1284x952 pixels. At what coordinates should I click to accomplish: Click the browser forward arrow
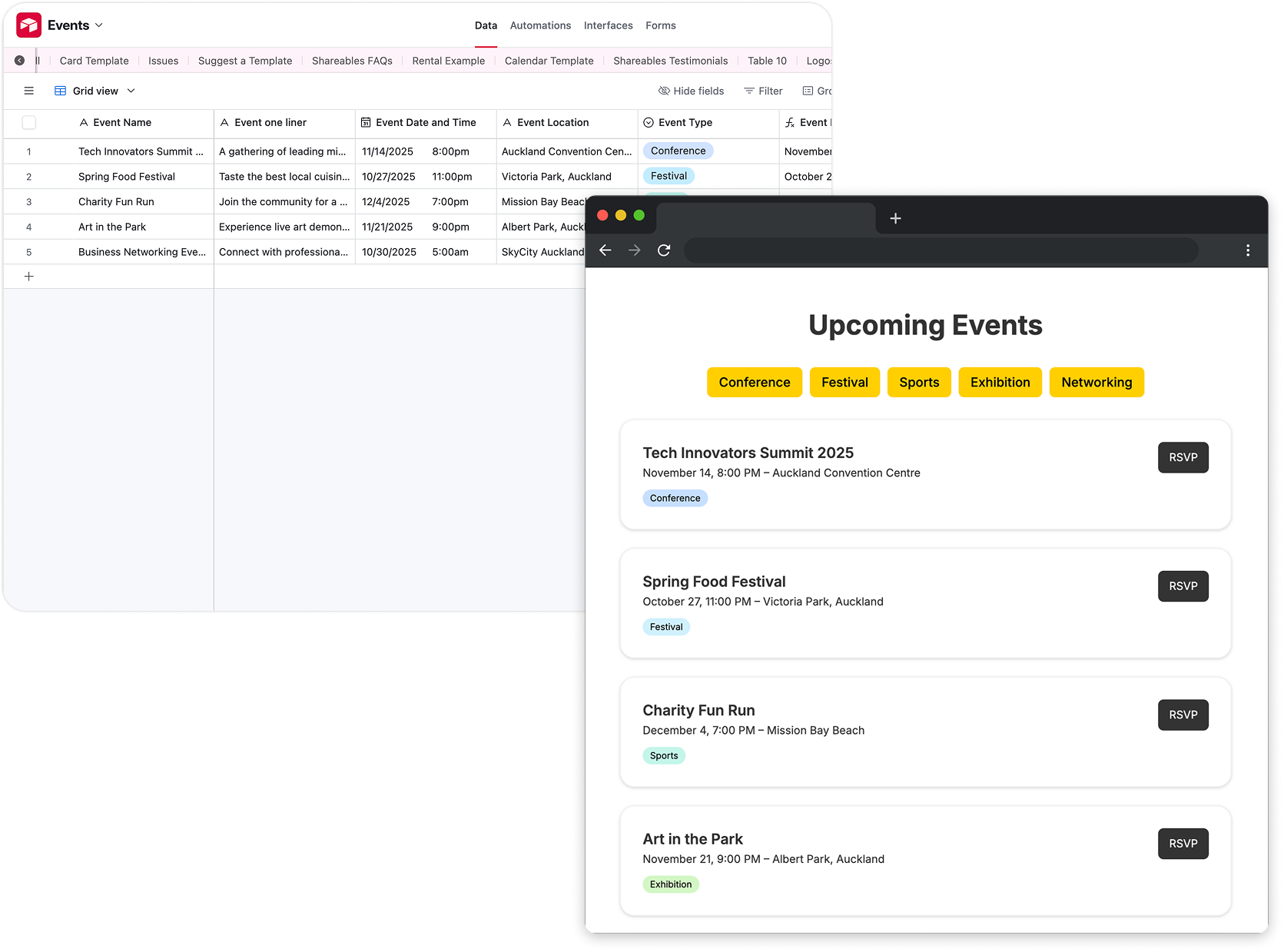635,250
